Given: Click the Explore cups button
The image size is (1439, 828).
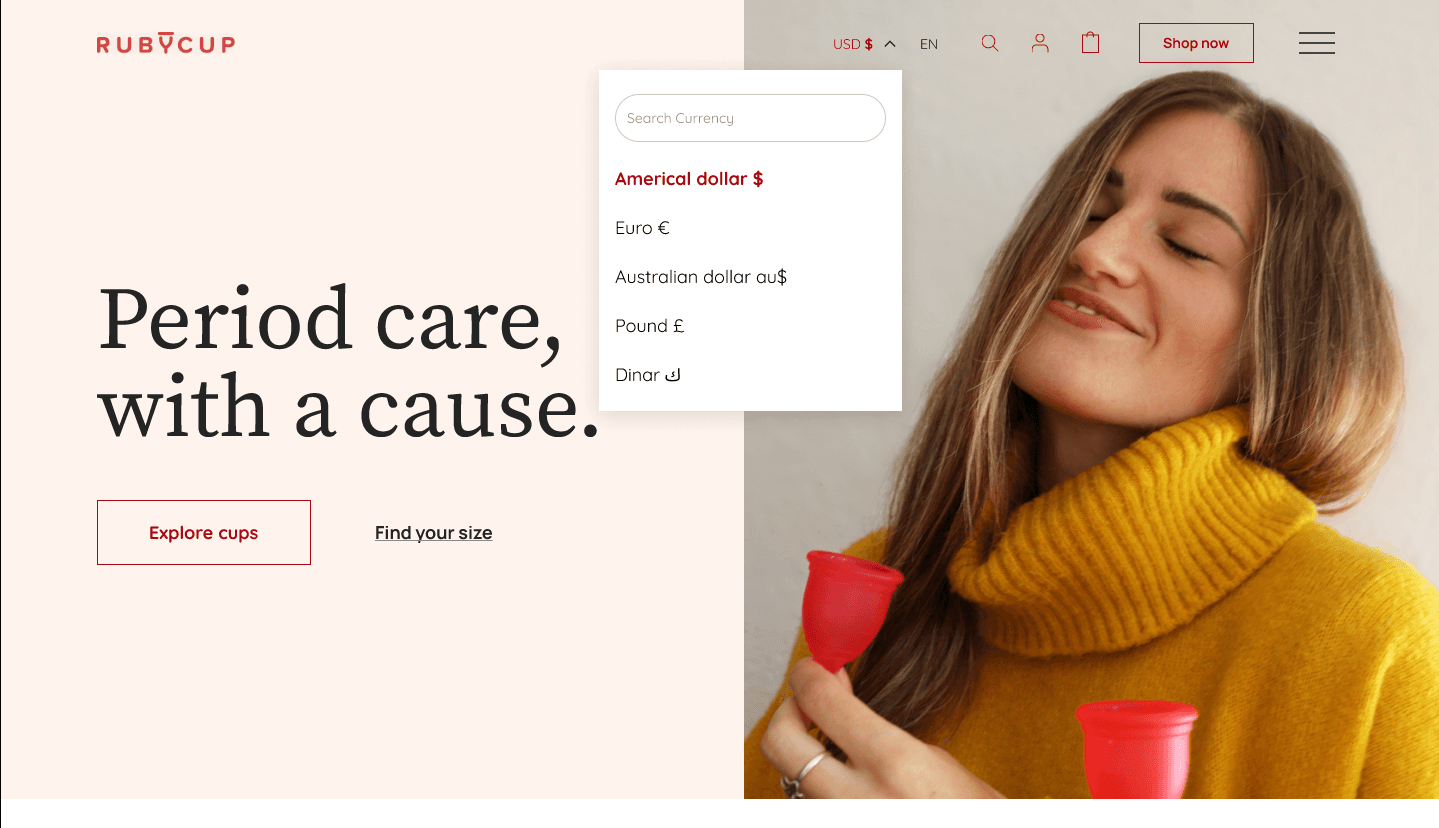Looking at the screenshot, I should tap(204, 532).
